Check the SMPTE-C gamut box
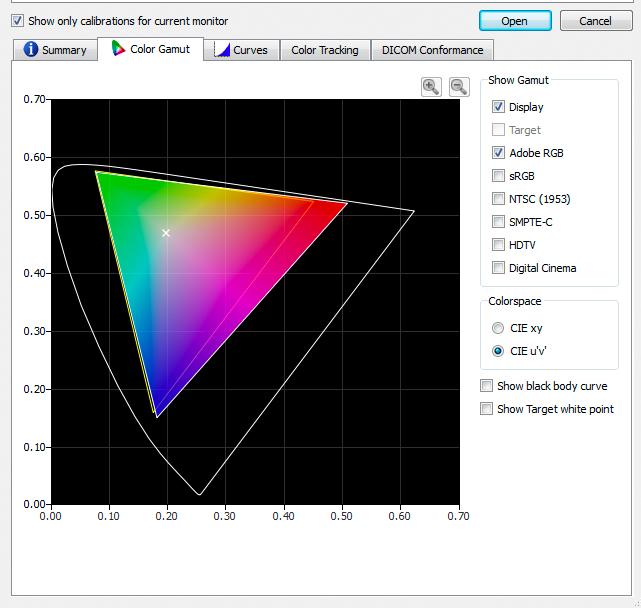Screen dimensions: 641x608 click(498, 222)
